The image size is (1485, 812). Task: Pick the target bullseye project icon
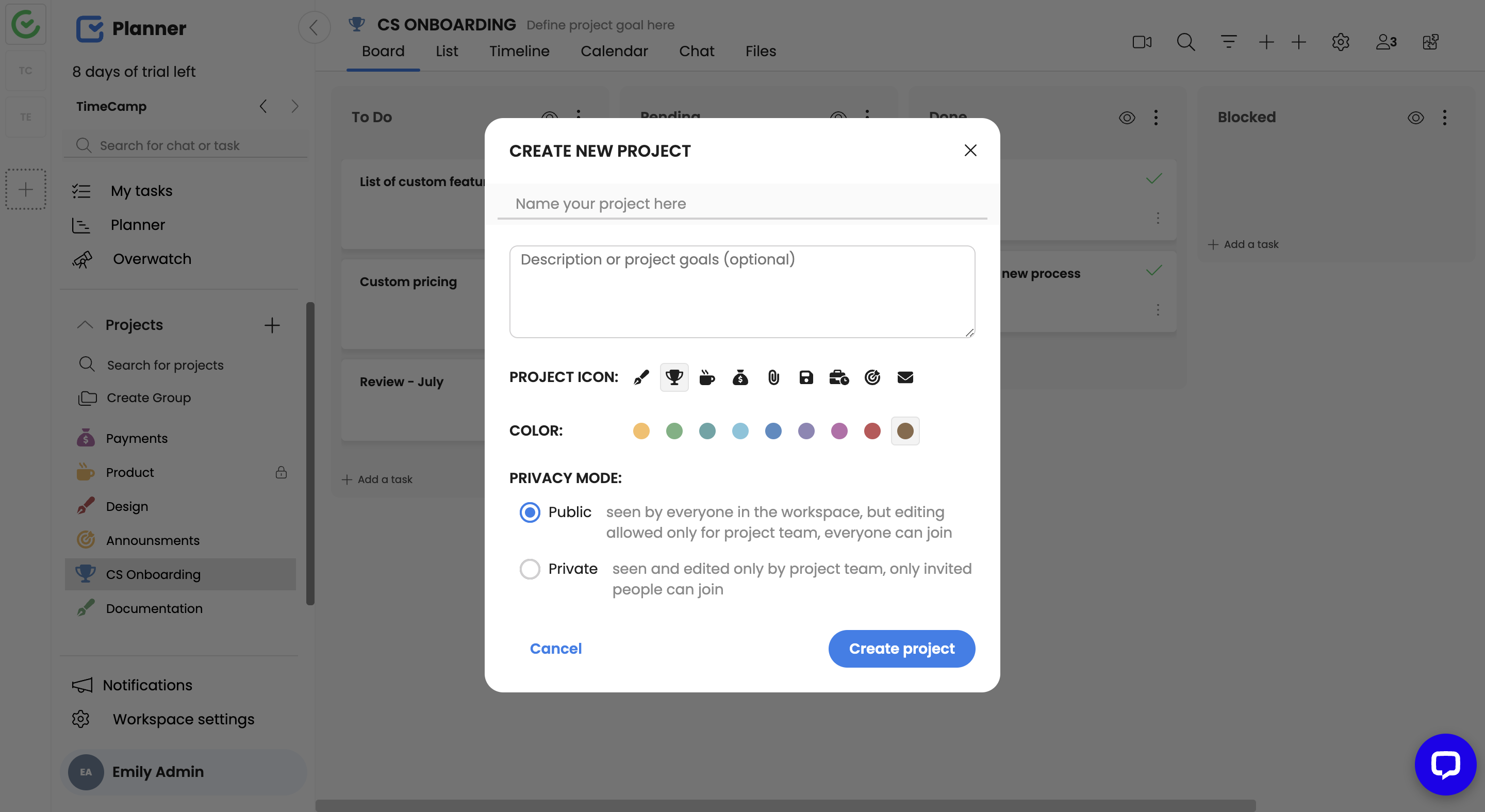872,377
